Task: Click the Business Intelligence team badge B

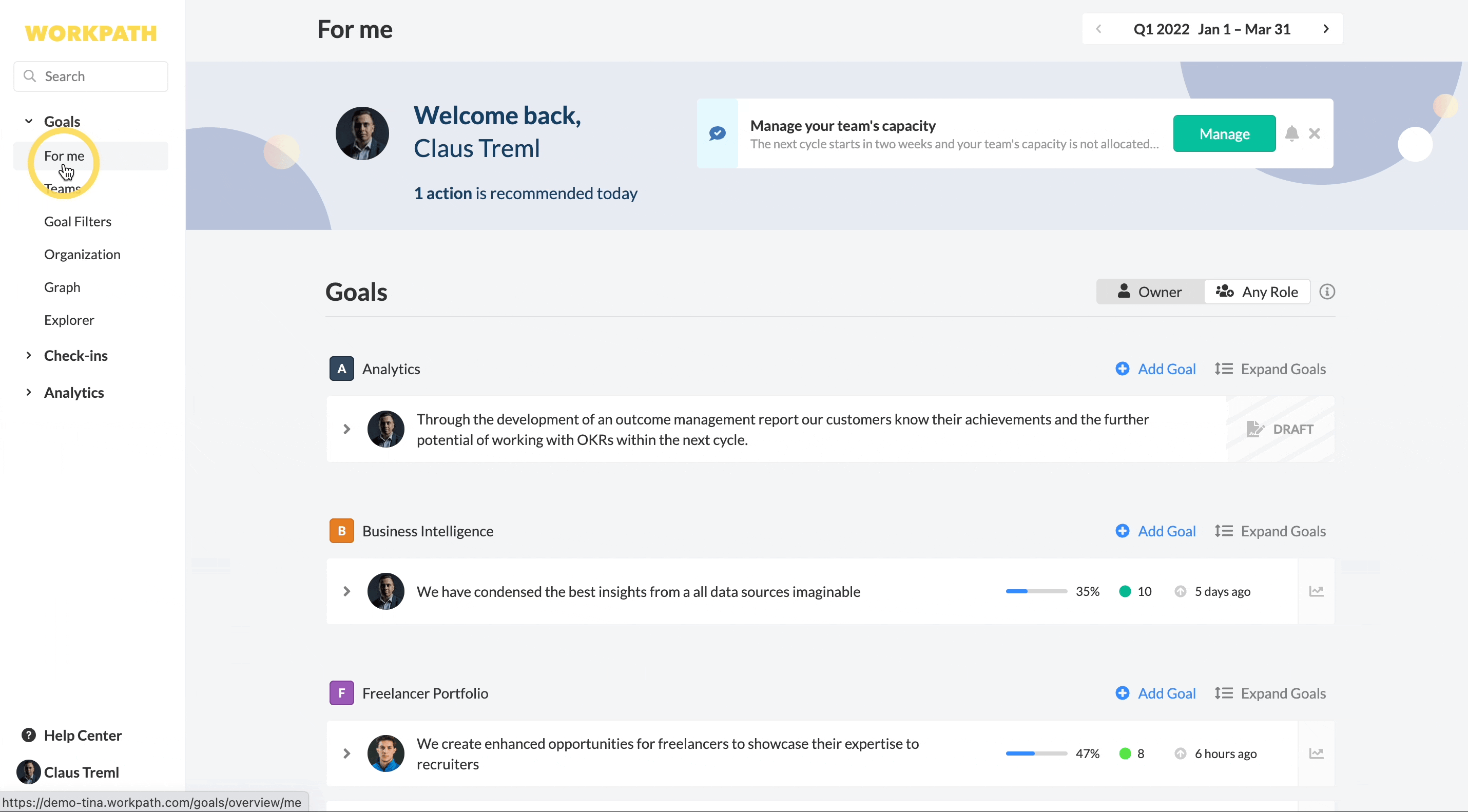Action: pyautogui.click(x=341, y=531)
